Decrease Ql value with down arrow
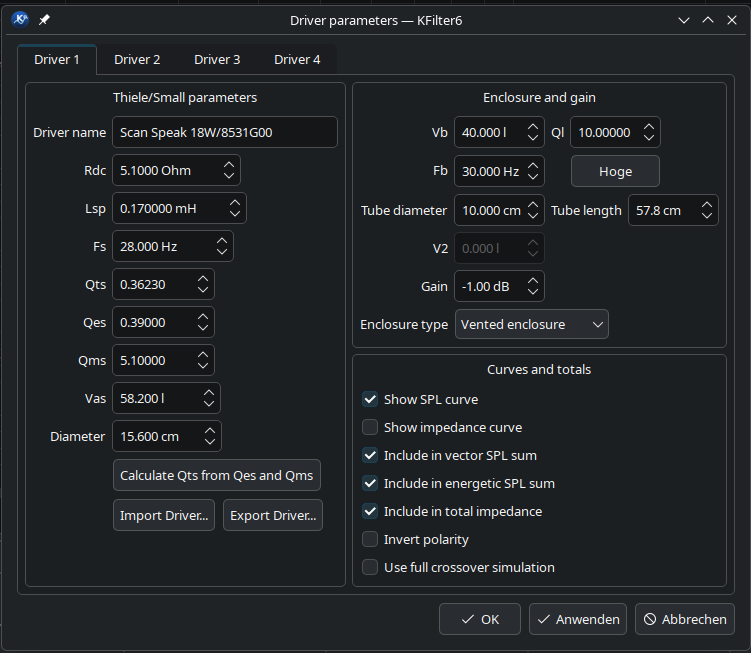The image size is (751, 653). [x=649, y=138]
